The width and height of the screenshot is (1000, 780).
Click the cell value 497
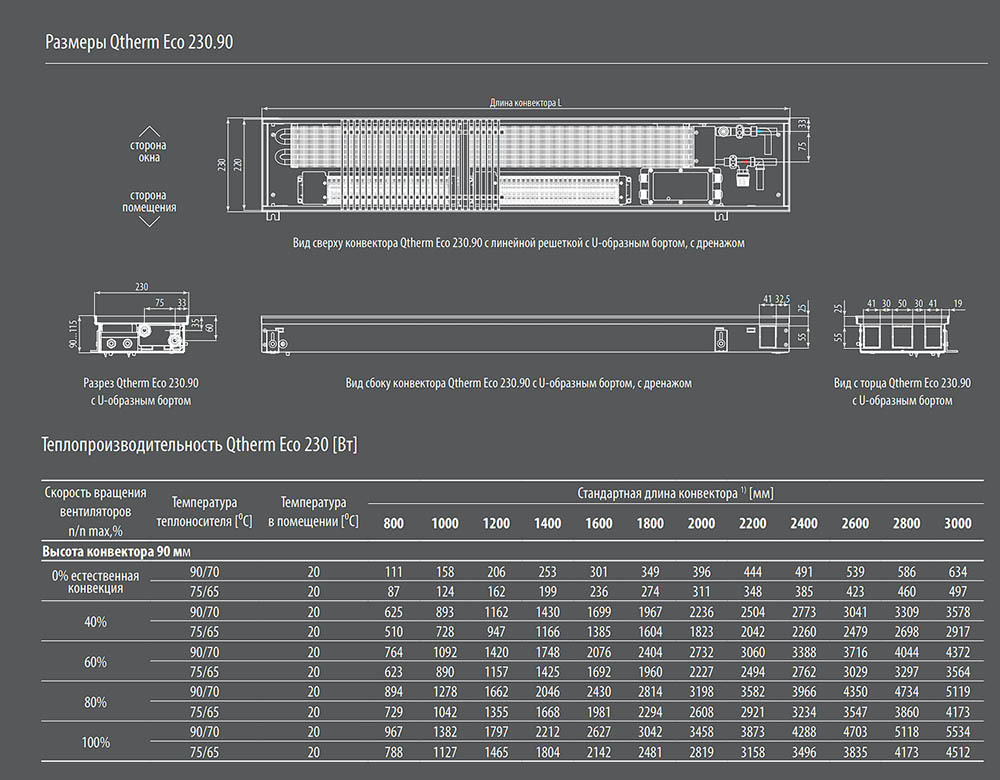coord(958,592)
